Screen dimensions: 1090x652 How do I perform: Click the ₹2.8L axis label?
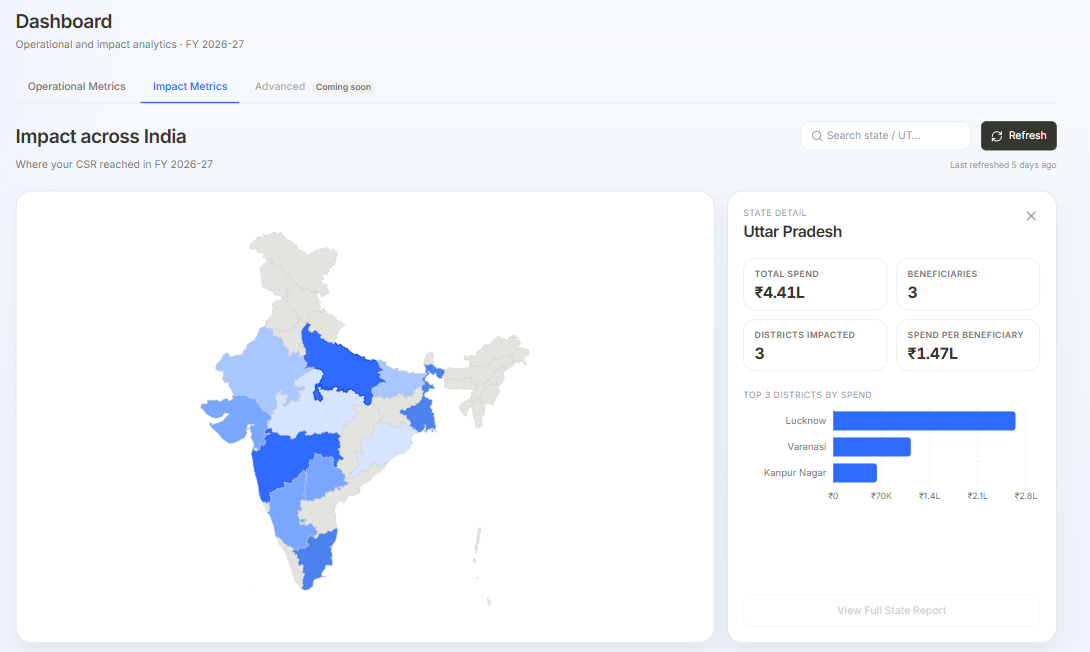point(1025,496)
